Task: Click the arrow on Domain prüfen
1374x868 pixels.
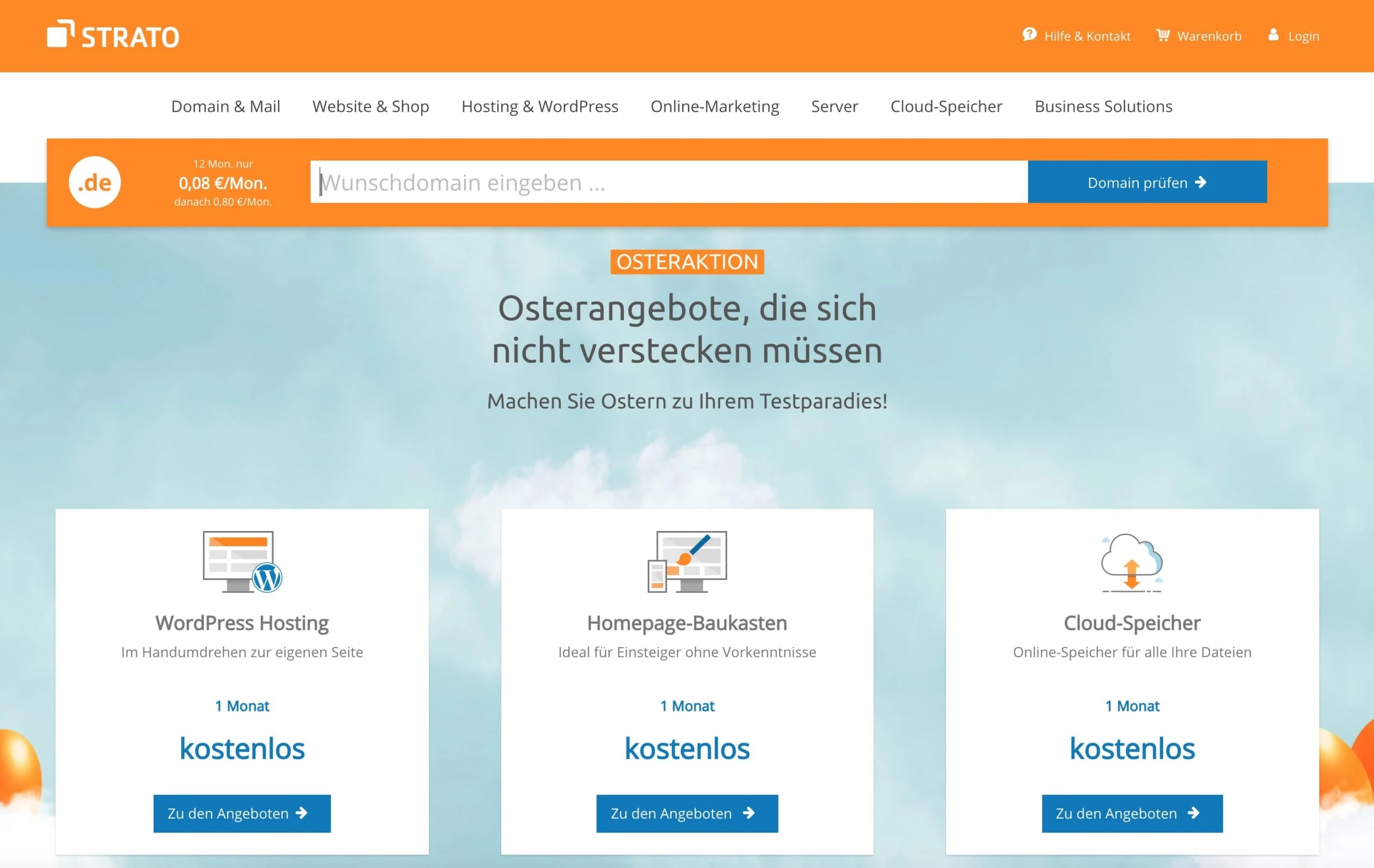Action: [1201, 182]
